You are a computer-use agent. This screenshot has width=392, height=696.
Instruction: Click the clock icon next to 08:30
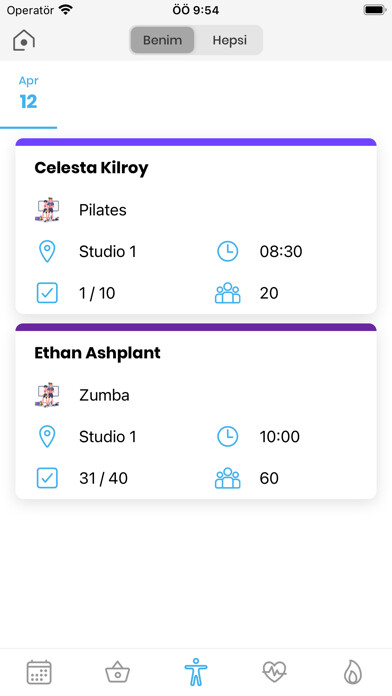(228, 251)
